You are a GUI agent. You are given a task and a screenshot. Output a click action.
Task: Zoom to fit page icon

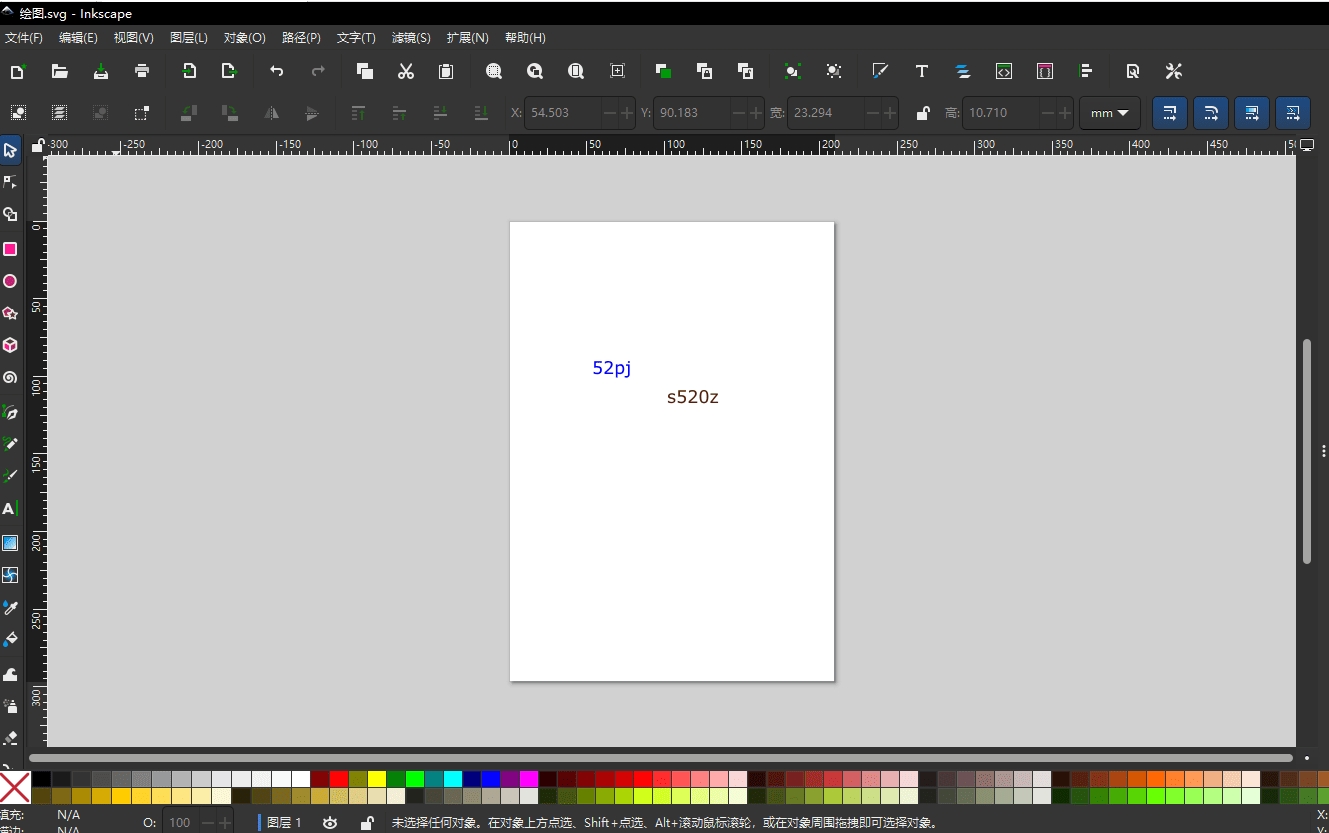pos(576,71)
